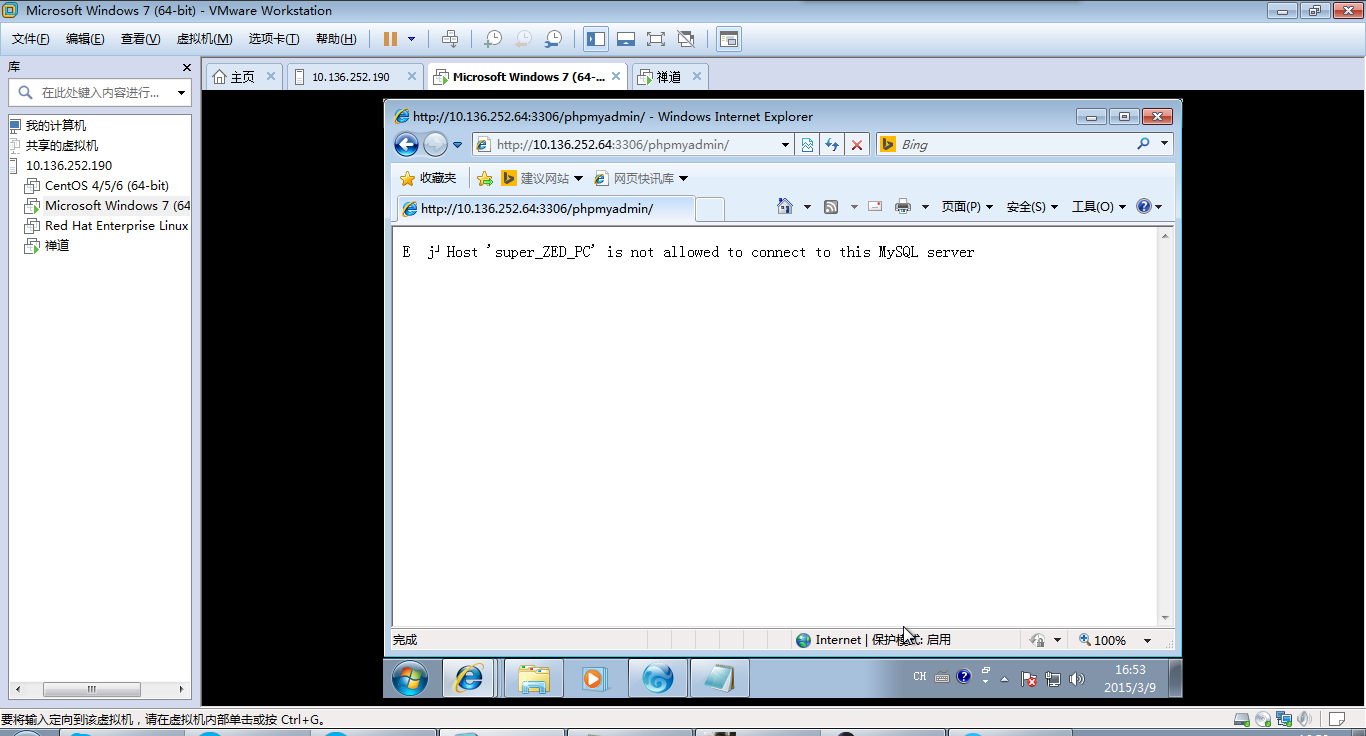
Task: Click the IE address bar URL
Action: click(x=613, y=145)
